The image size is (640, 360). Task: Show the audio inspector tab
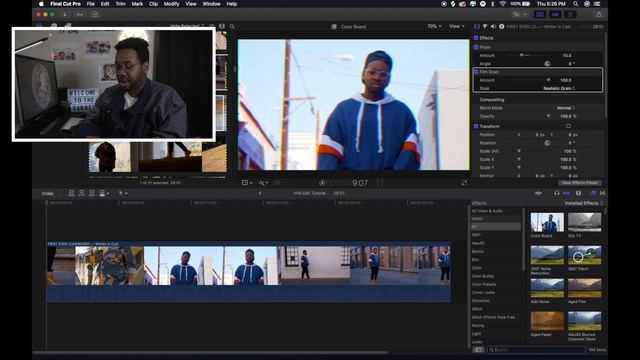[x=493, y=27]
